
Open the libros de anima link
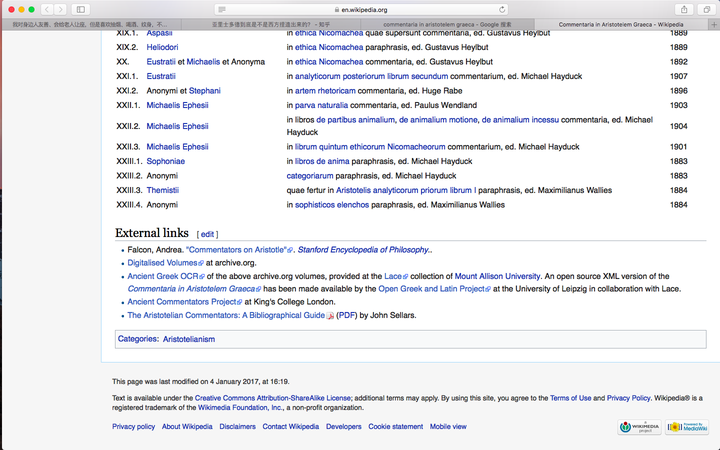click(322, 161)
